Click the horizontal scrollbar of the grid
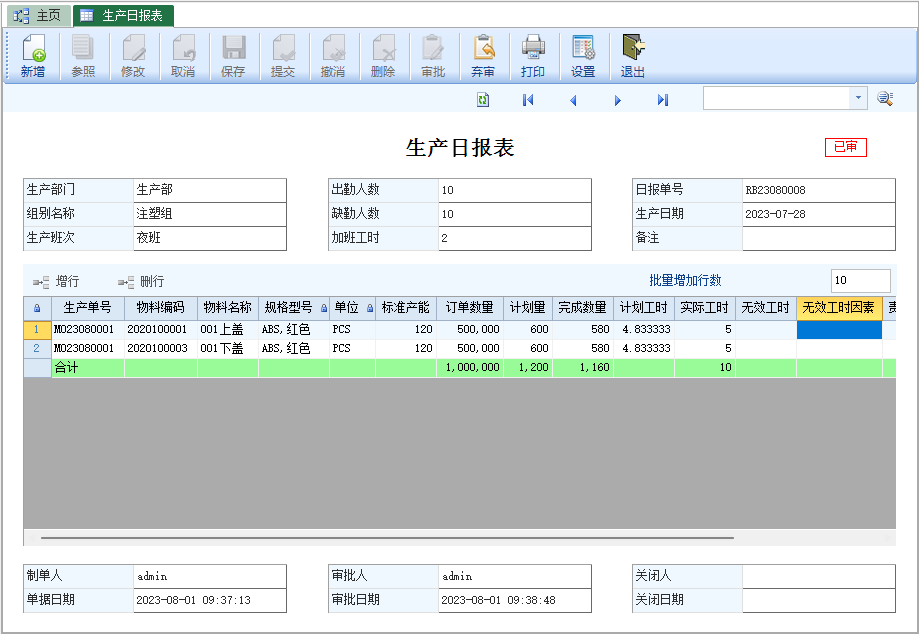The height and width of the screenshot is (634, 919). (x=387, y=537)
